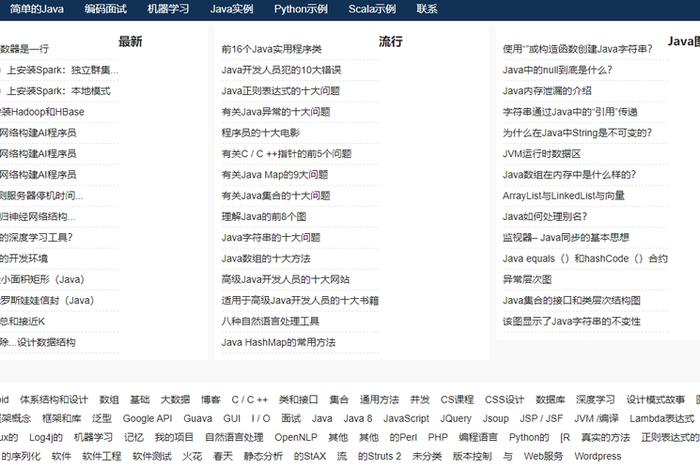The image size is (700, 470).
Task: Select the 设计模式故事 tag
Action: (x=655, y=400)
